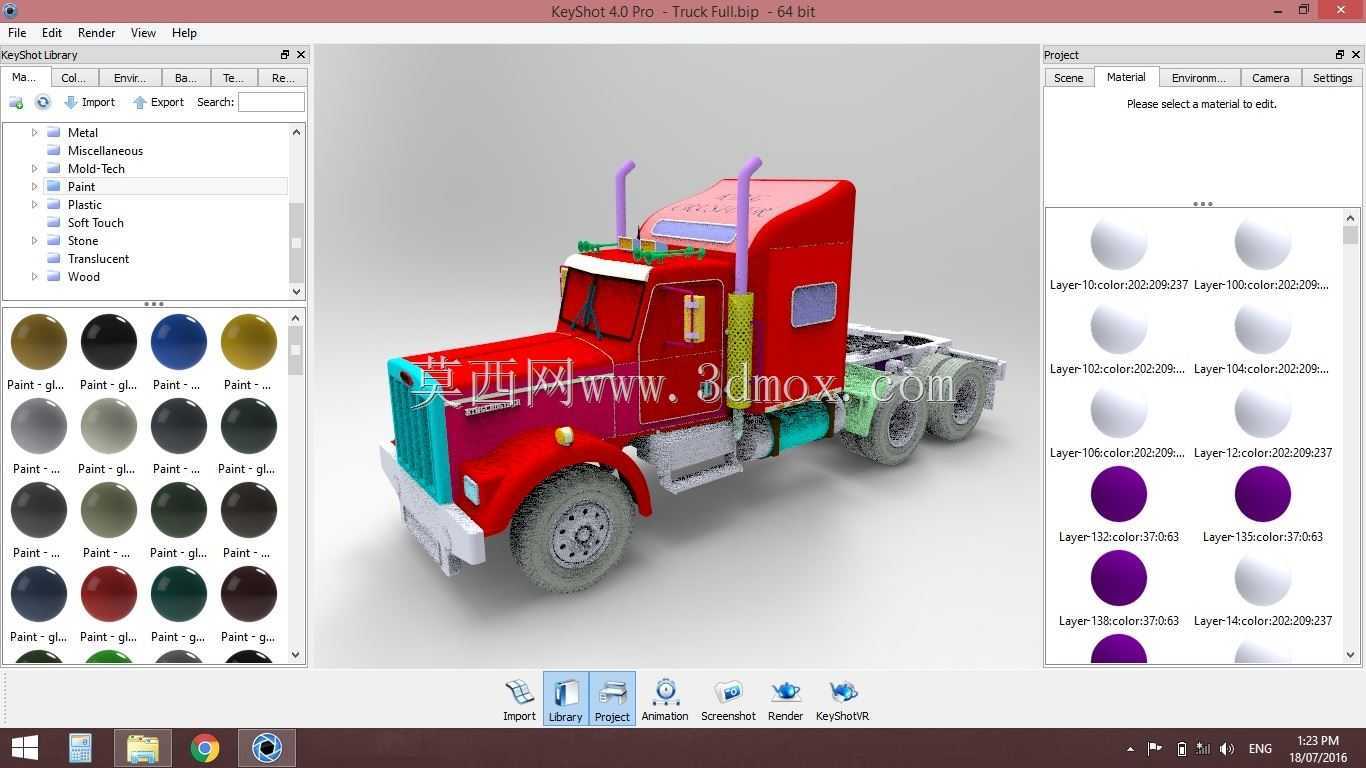
Task: Click the Import icon in bottom toolbar
Action: tap(519, 699)
